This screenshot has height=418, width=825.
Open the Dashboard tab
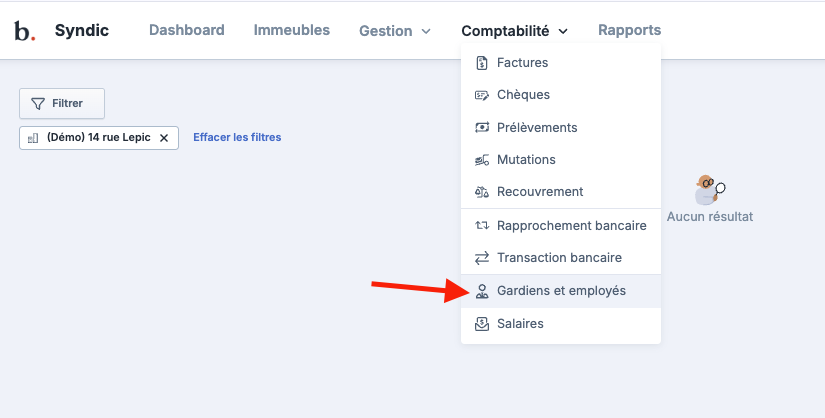[187, 30]
